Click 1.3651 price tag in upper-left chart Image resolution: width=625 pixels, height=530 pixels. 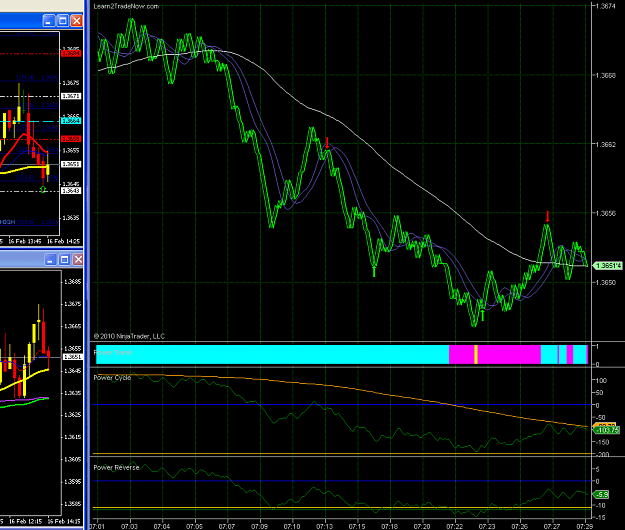(71, 164)
